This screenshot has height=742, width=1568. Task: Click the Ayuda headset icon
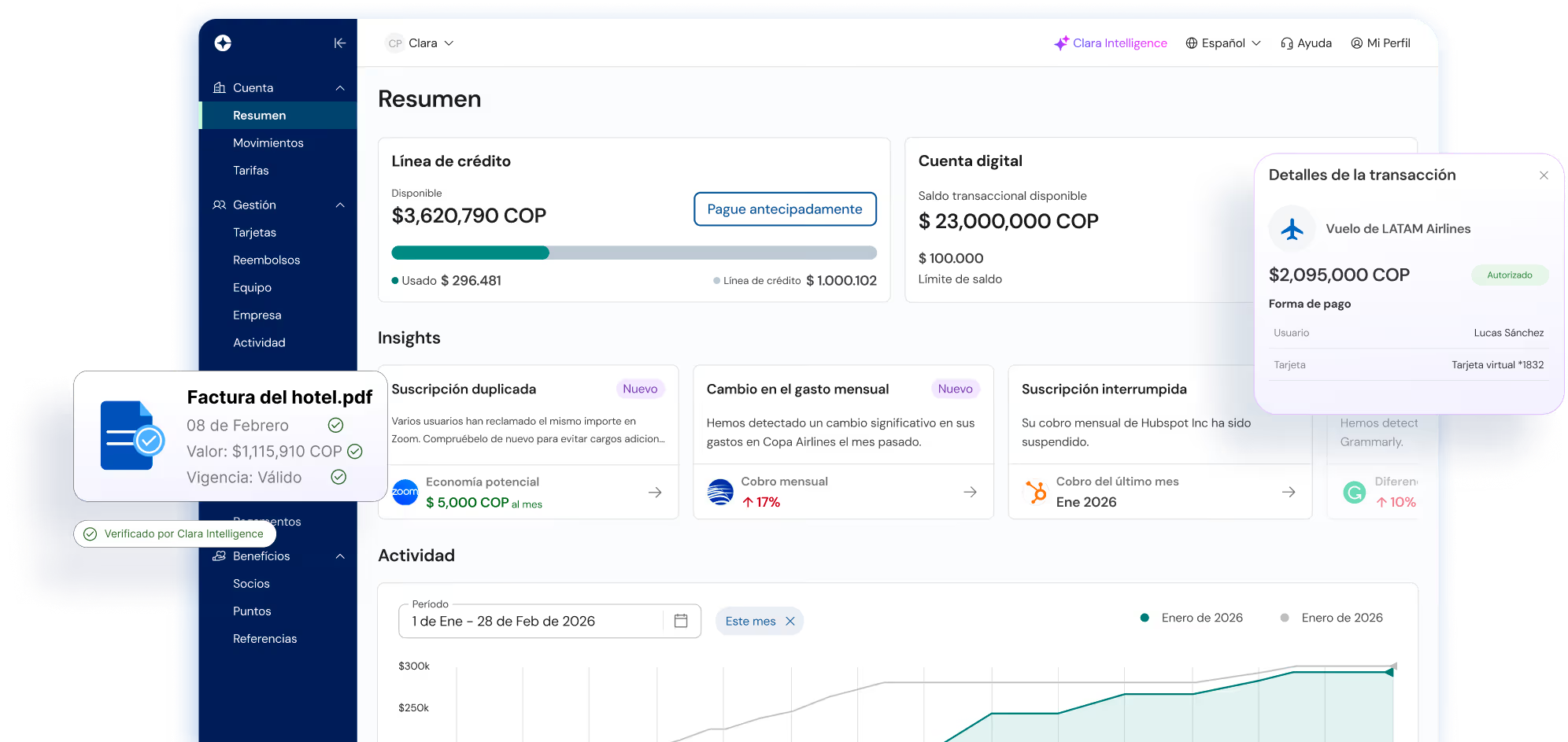coord(1287,43)
